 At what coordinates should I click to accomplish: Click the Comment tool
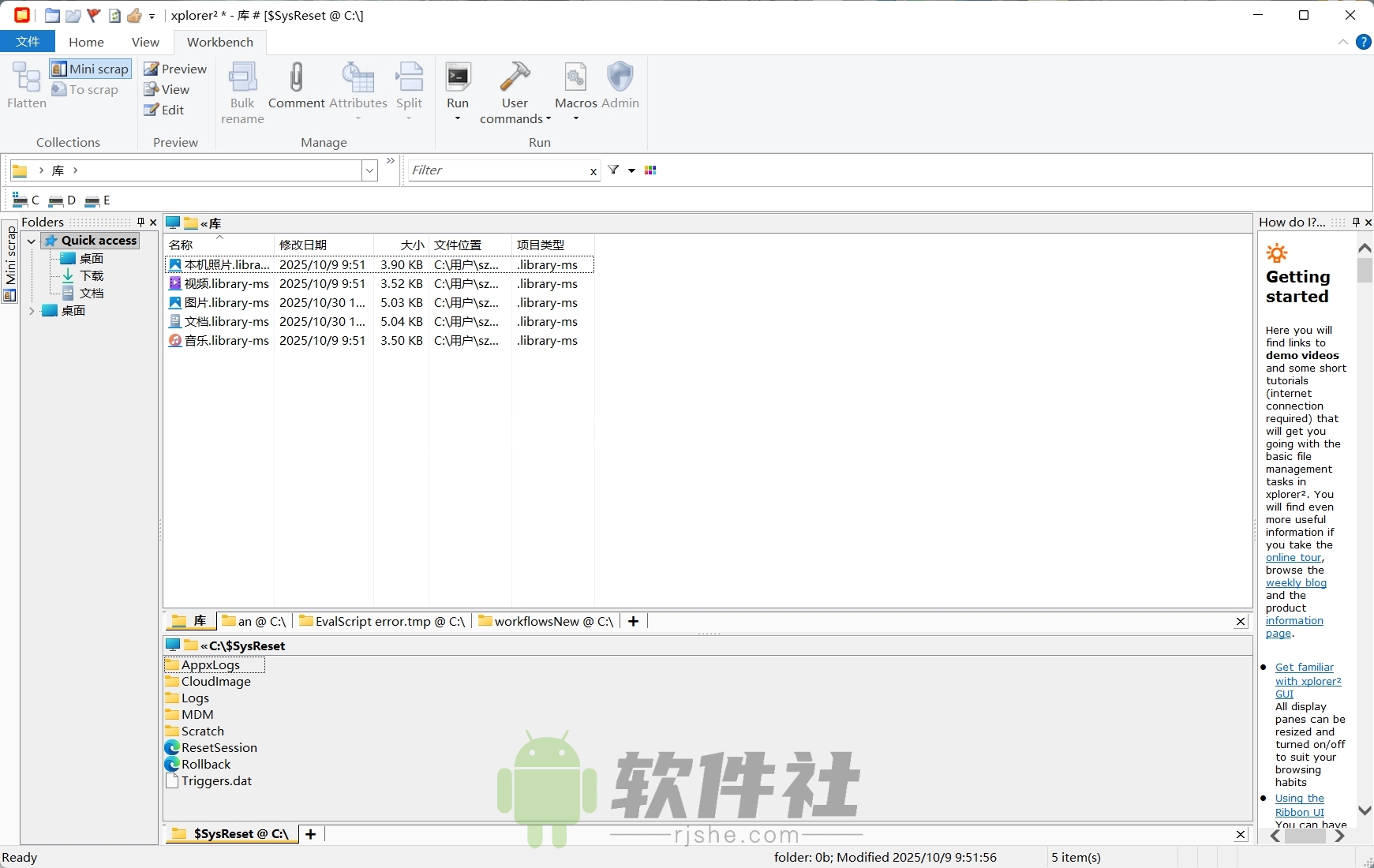(296, 87)
